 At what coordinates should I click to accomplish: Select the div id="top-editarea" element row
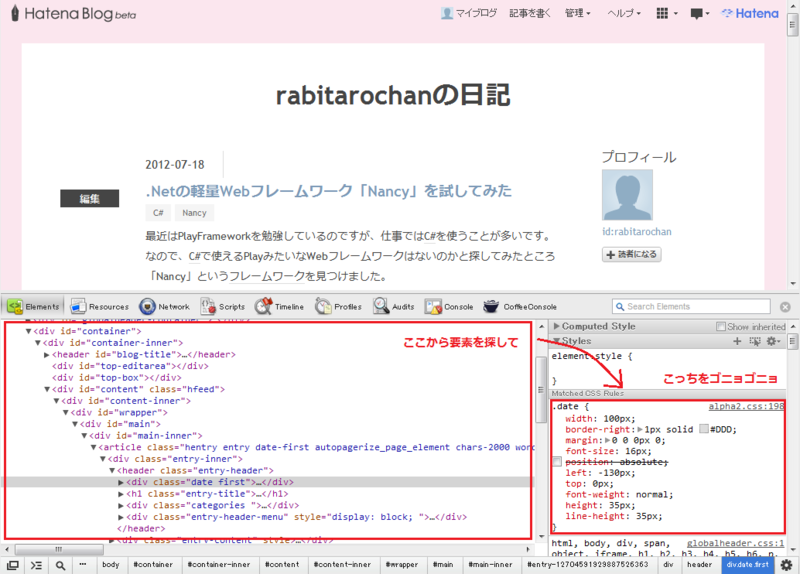pyautogui.click(x=130, y=366)
